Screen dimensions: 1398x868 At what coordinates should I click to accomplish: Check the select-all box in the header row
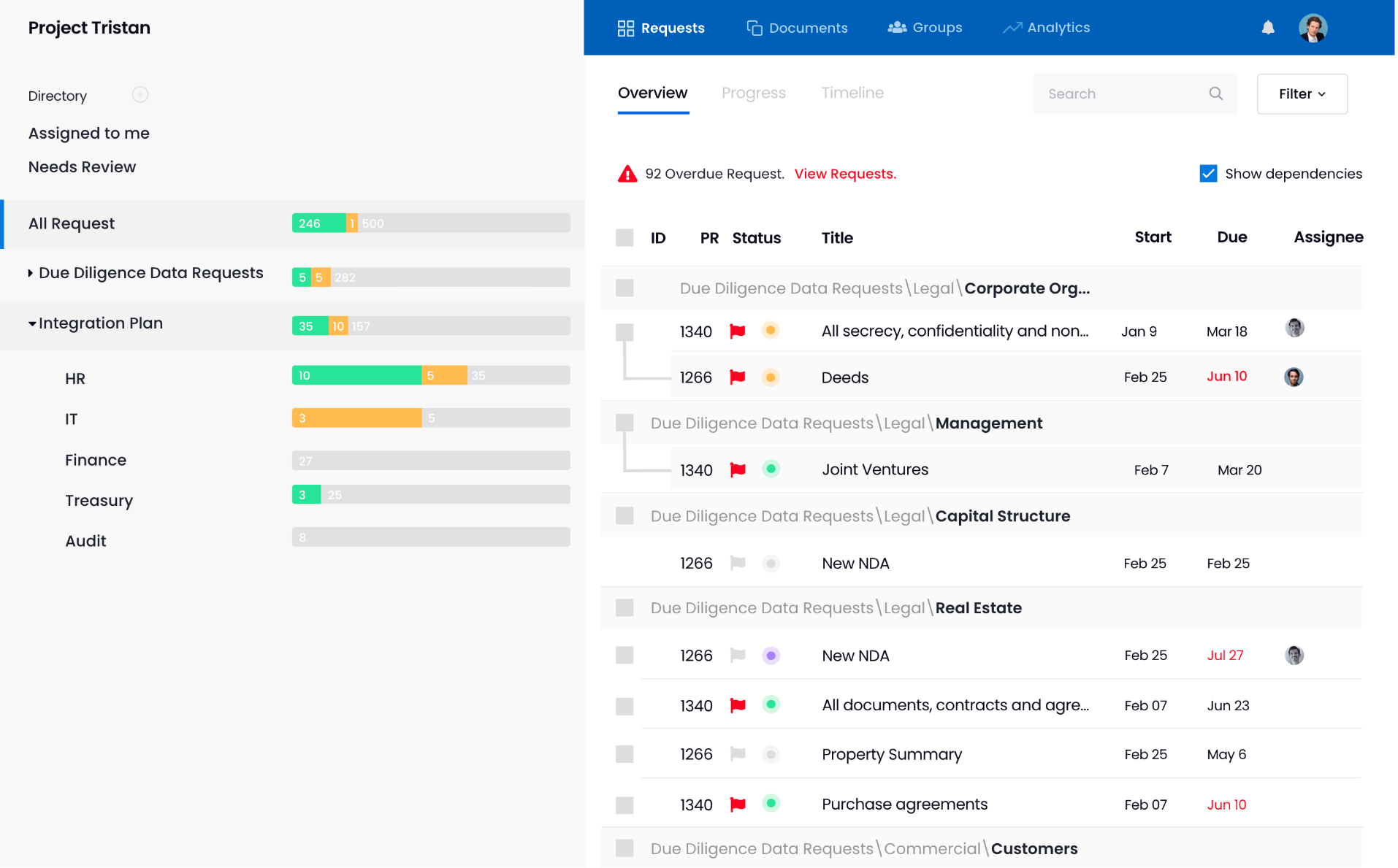click(x=624, y=237)
